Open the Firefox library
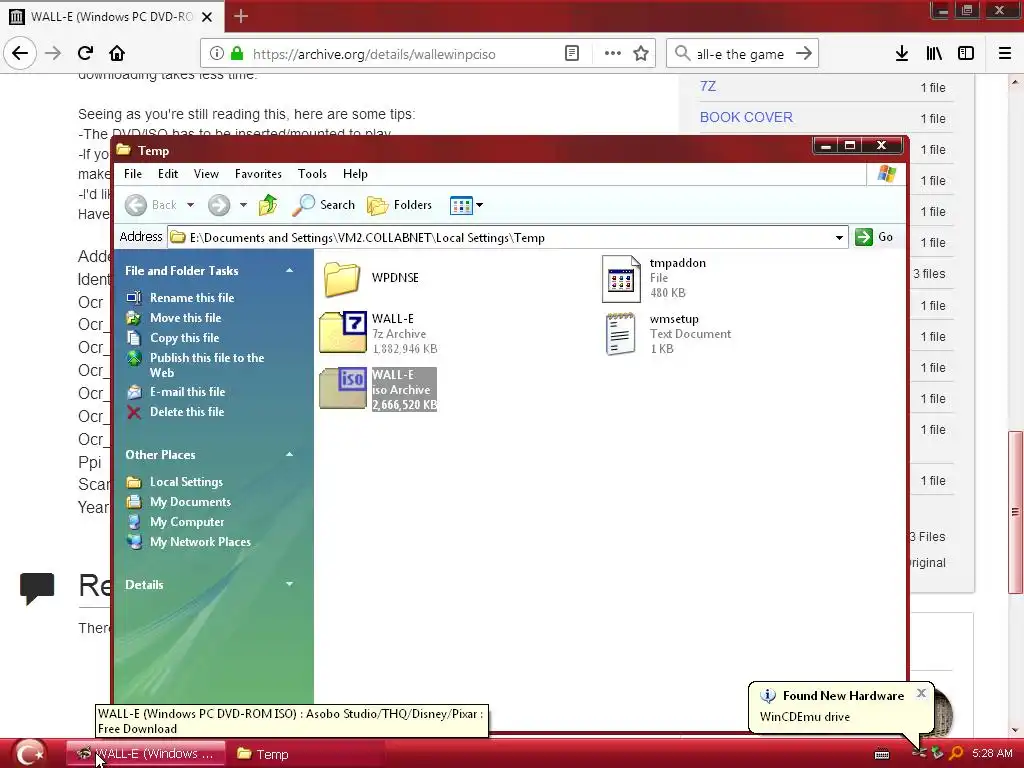Viewport: 1024px width, 768px height. 934,54
